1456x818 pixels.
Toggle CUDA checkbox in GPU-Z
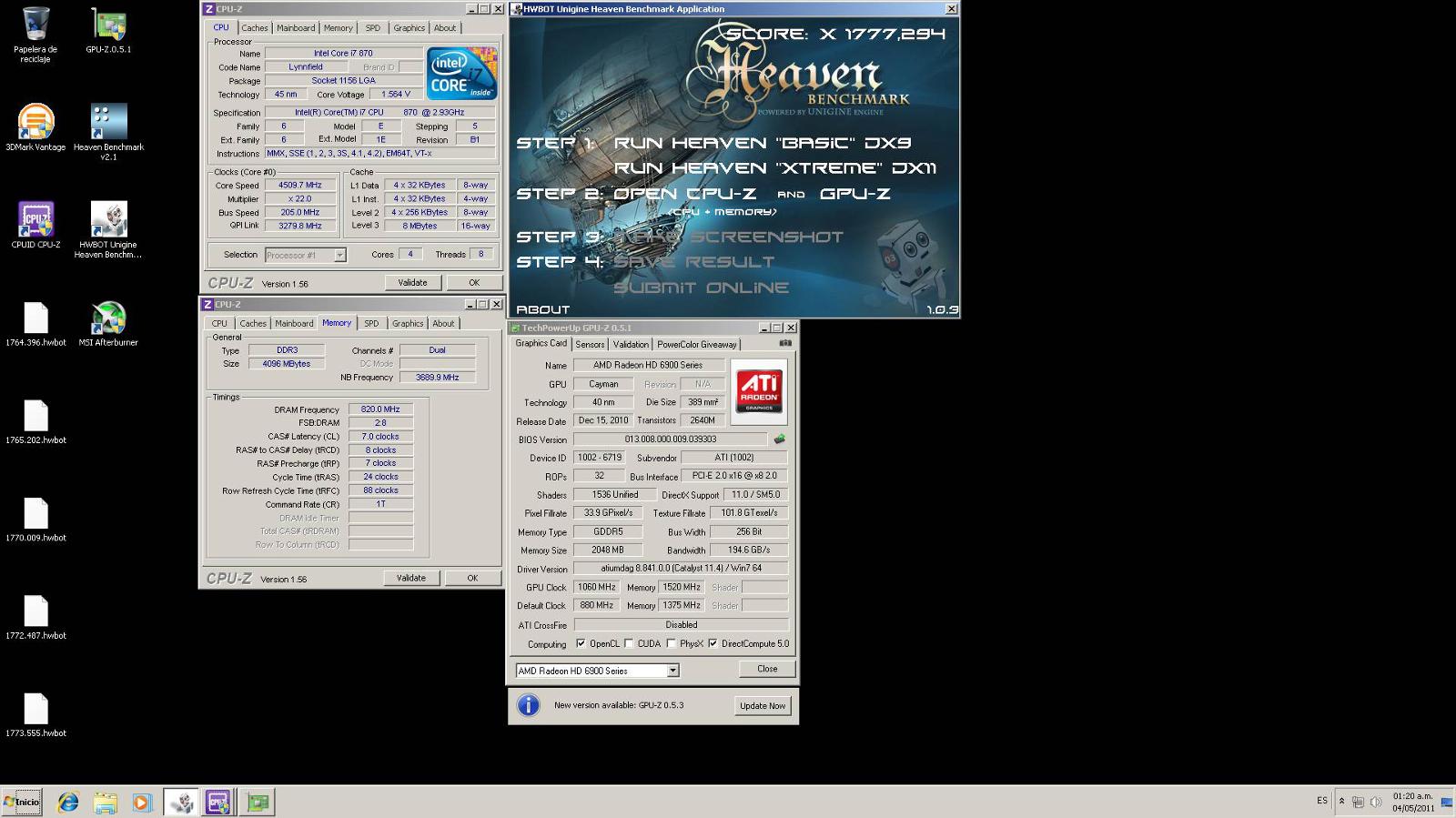tap(629, 643)
